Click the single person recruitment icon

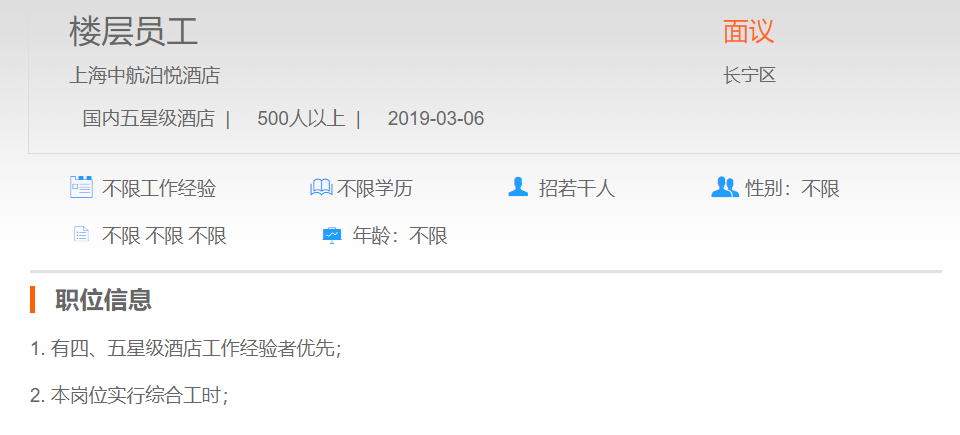pos(518,187)
